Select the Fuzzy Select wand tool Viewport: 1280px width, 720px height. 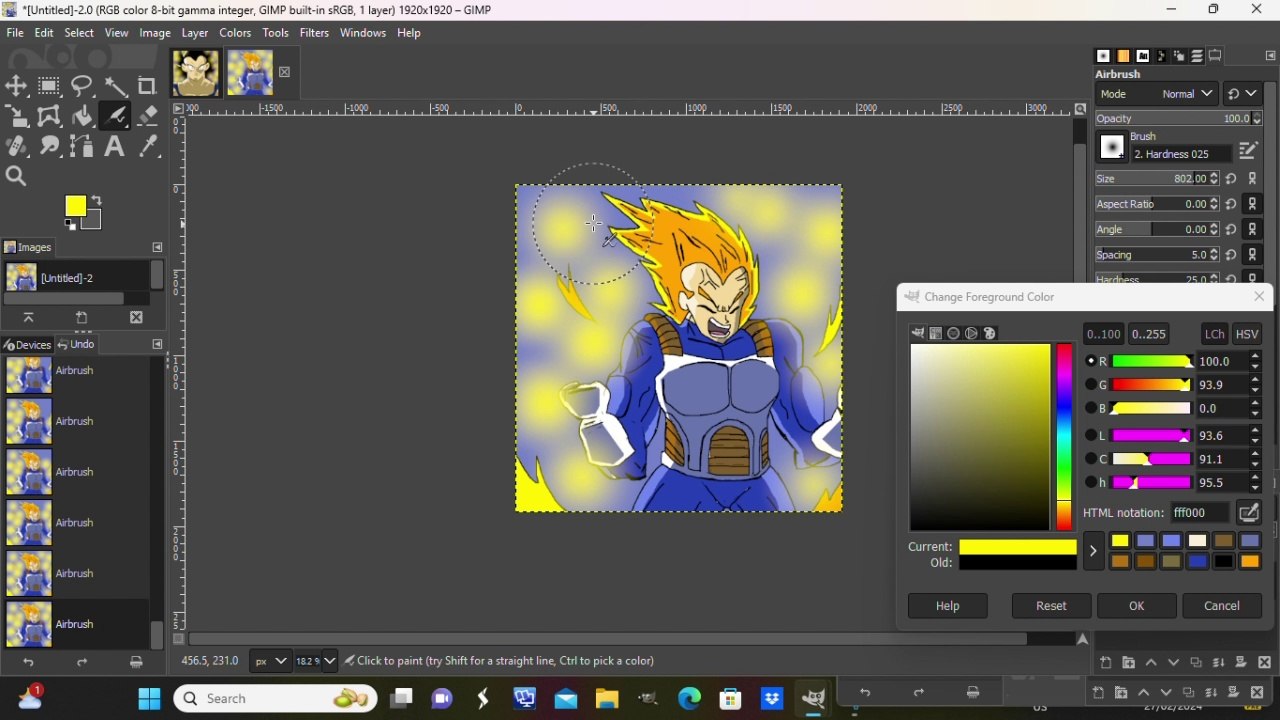pyautogui.click(x=116, y=86)
